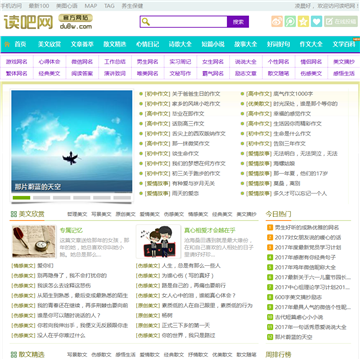Click the 美文欣赏 section grid icon
The height and width of the screenshot is (360, 360).
click(14, 214)
